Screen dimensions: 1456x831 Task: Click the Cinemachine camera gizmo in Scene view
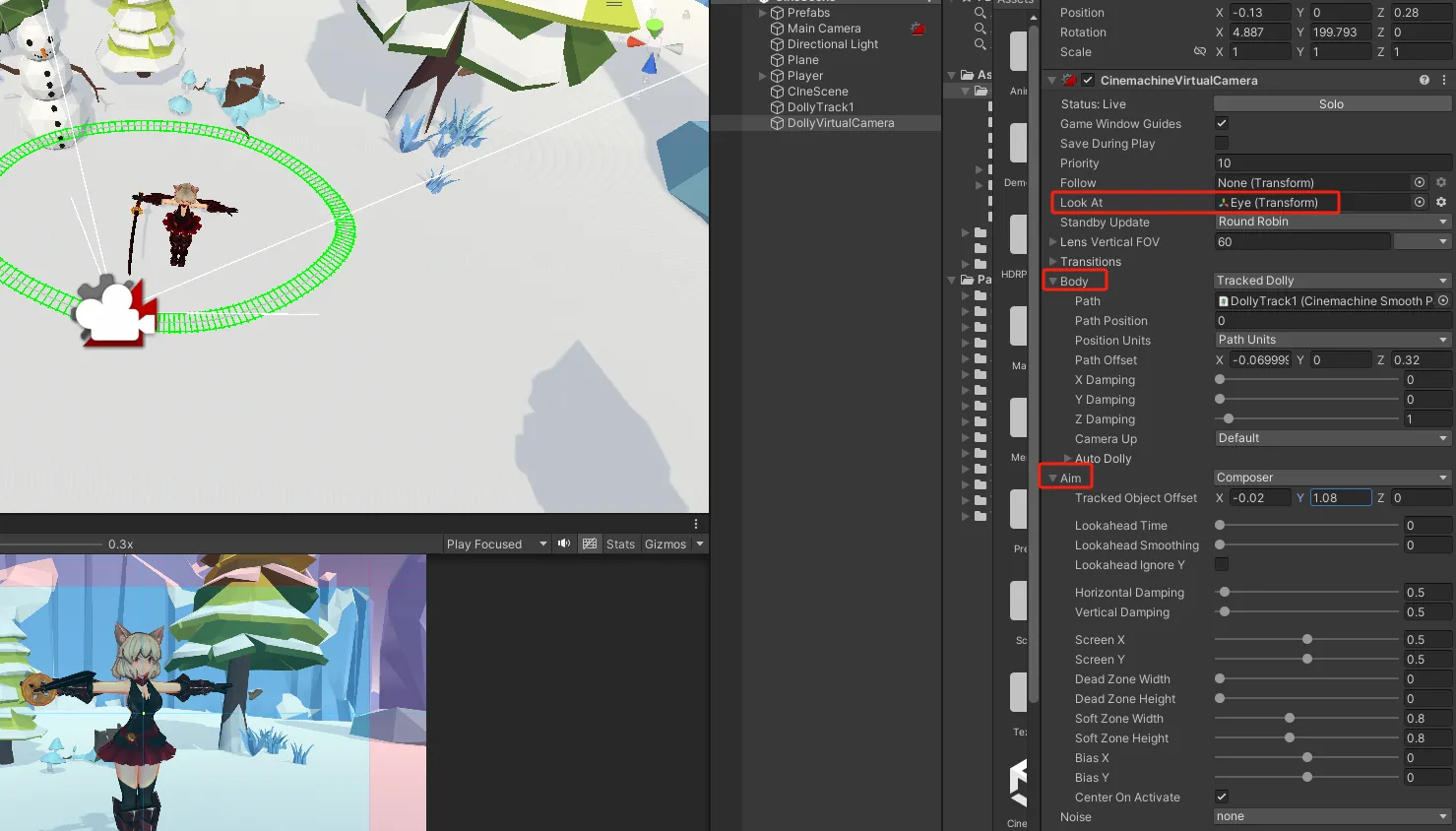116,310
